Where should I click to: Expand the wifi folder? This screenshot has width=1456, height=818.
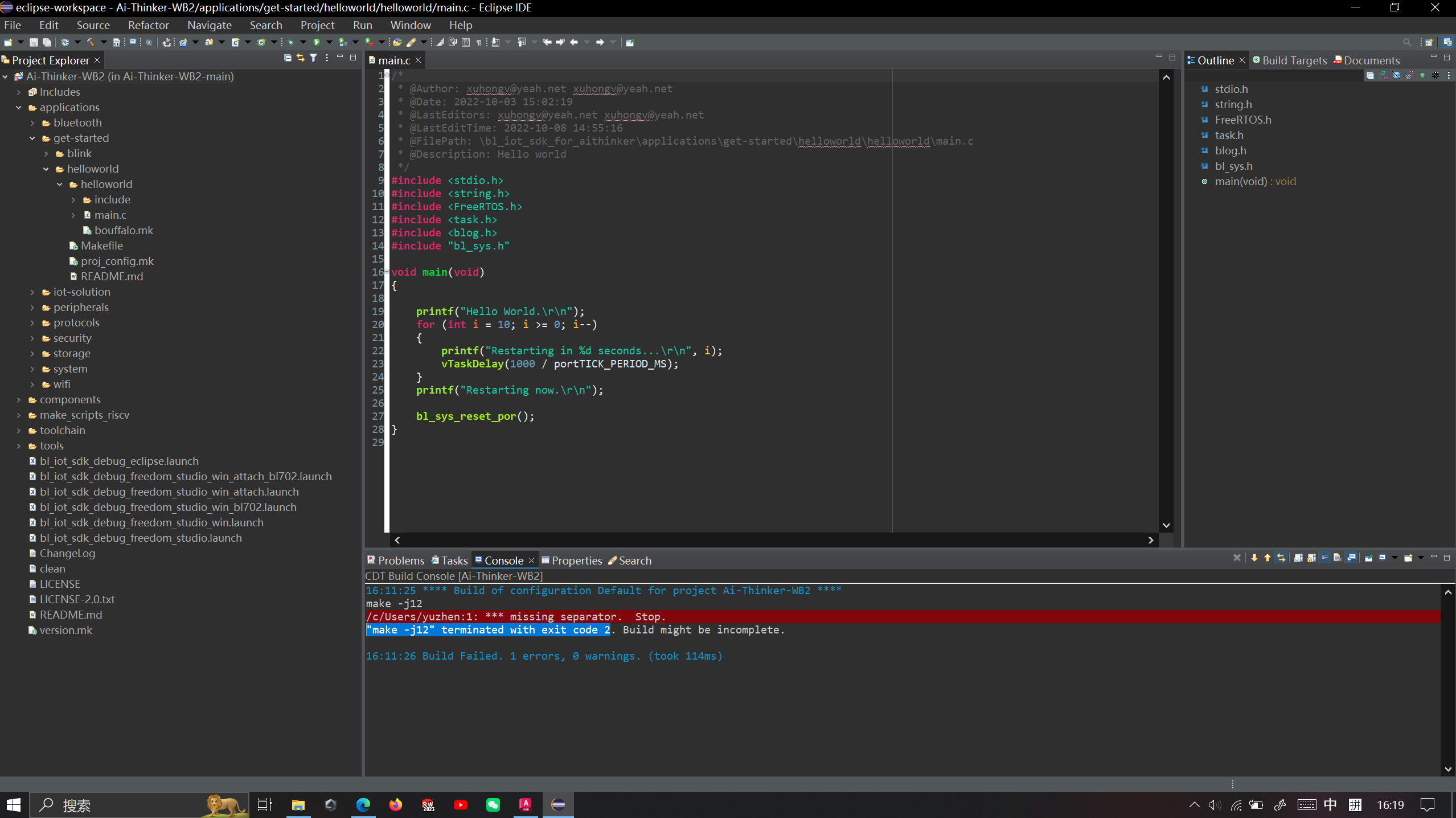[32, 384]
